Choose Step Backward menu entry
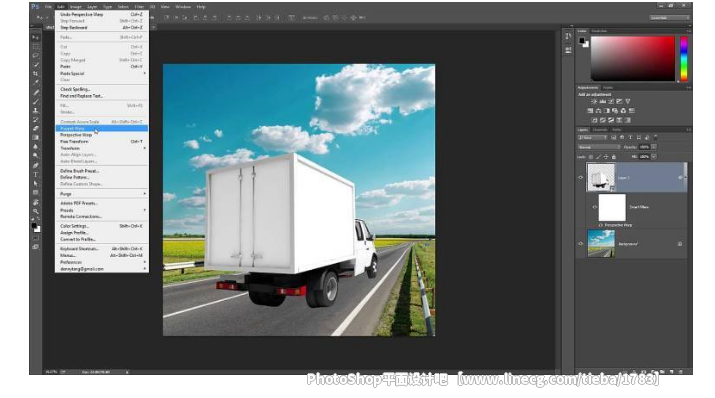Image resolution: width=715 pixels, height=398 pixels. (102, 27)
